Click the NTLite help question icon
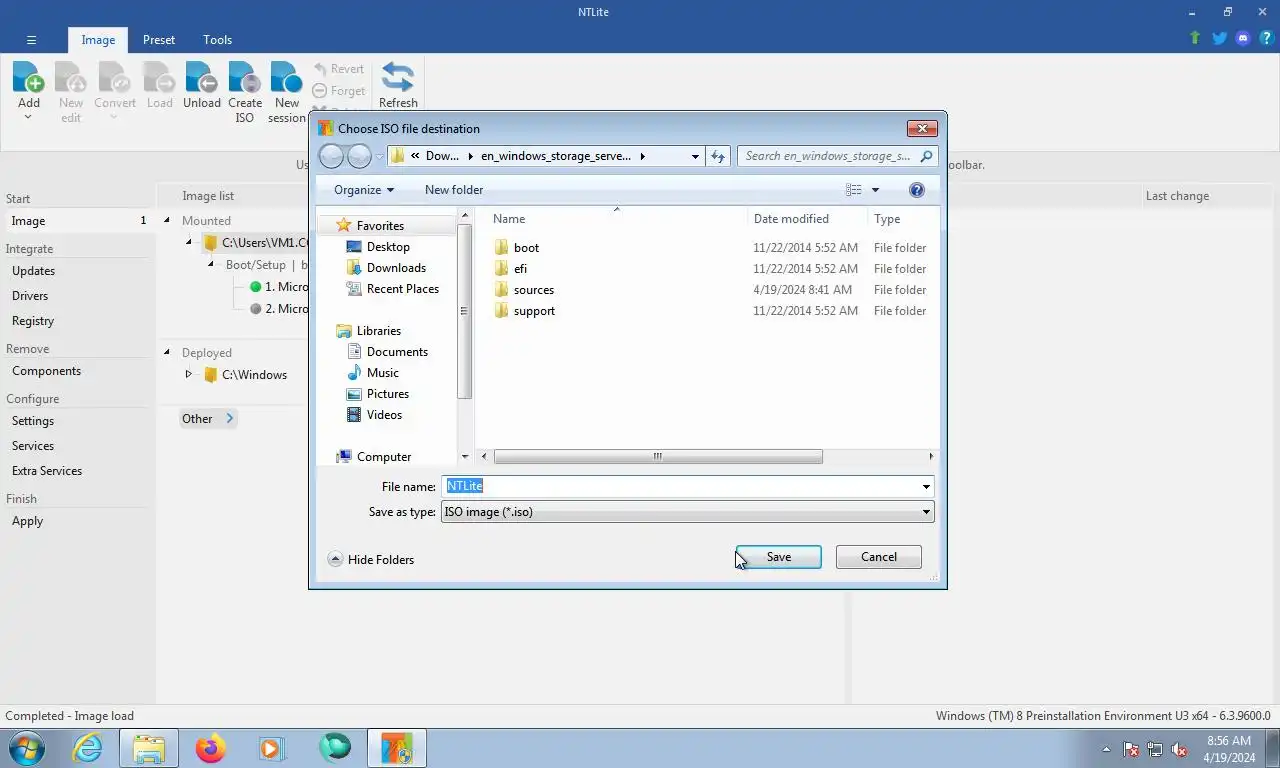 click(1266, 38)
